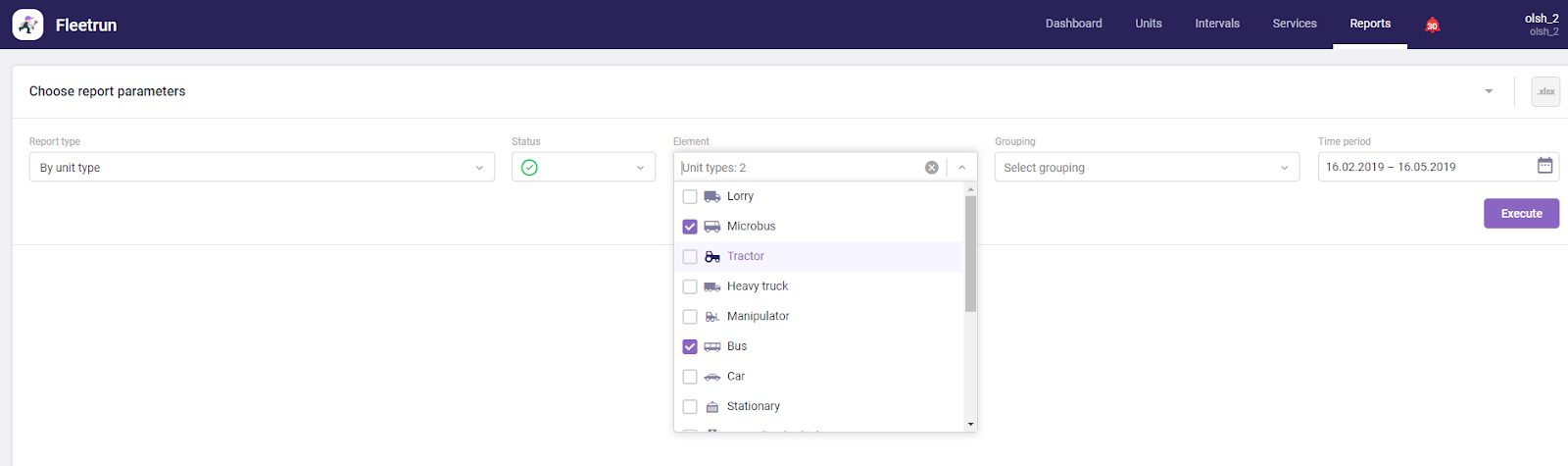Open the Select grouping dropdown
Screen dimensions: 1568x466
pos(1147,168)
